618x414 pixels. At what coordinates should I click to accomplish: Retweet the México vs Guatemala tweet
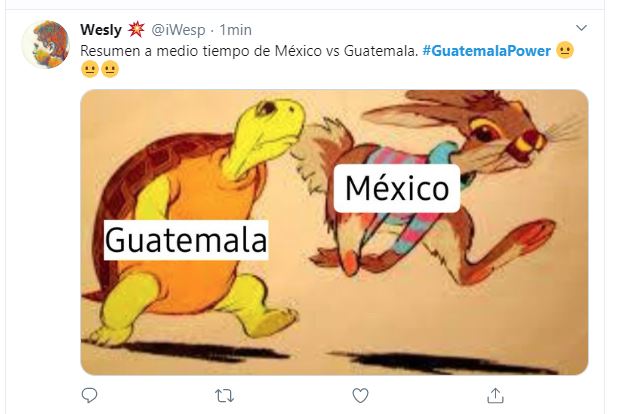click(x=225, y=395)
